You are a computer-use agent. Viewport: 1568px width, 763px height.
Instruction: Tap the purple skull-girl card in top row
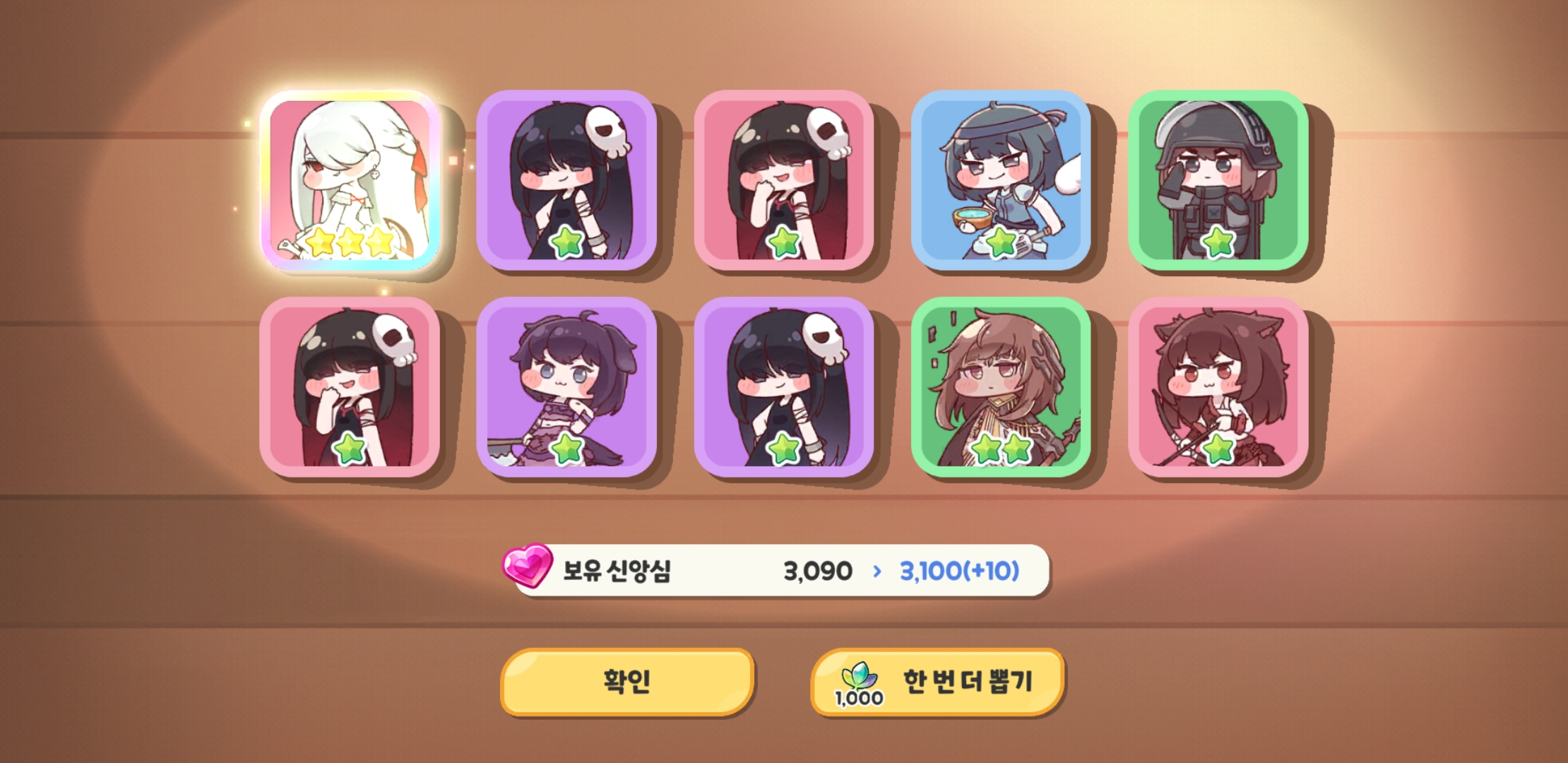pyautogui.click(x=566, y=180)
